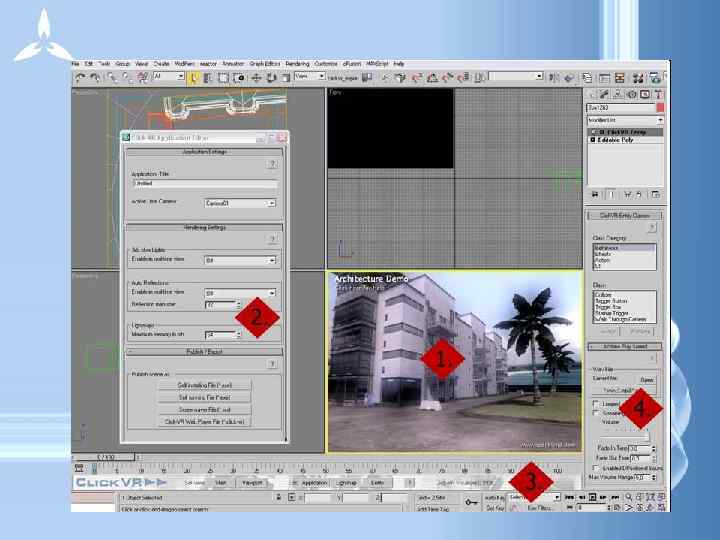Image resolution: width=720 pixels, height=540 pixels.
Task: Click the Screensaver File (*.scr) button
Action: click(204, 409)
